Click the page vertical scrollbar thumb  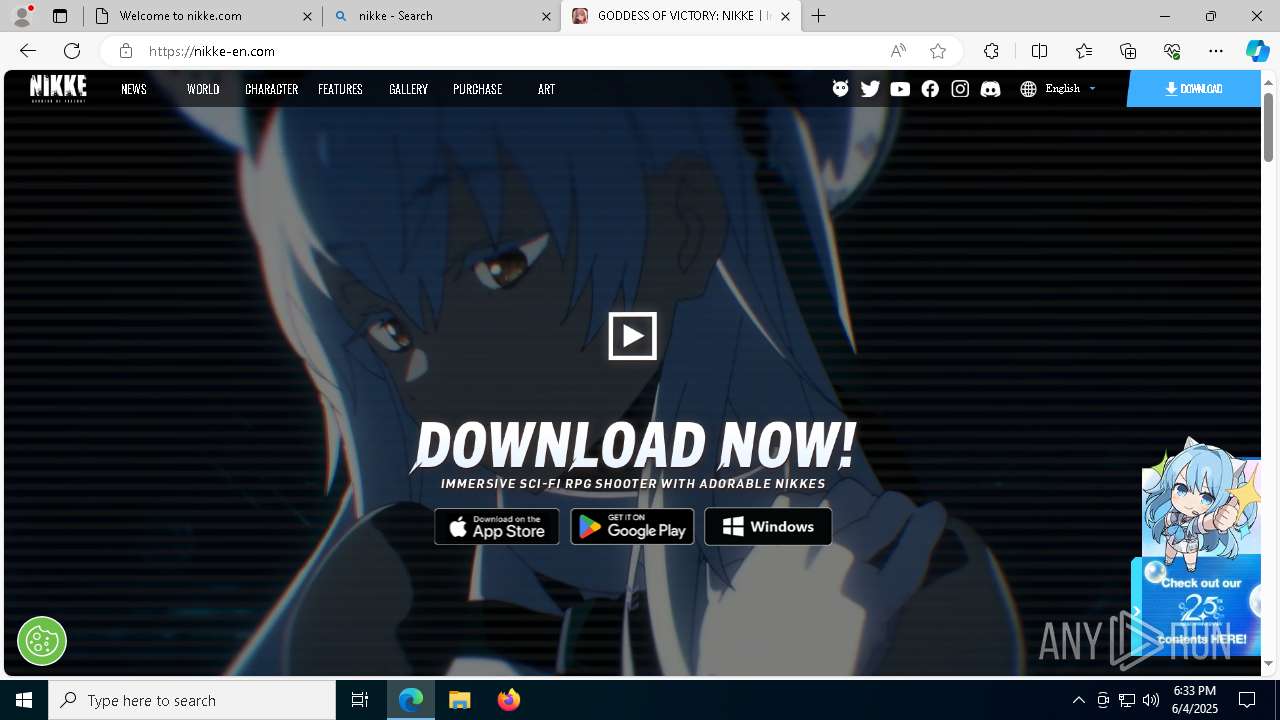click(x=1268, y=125)
